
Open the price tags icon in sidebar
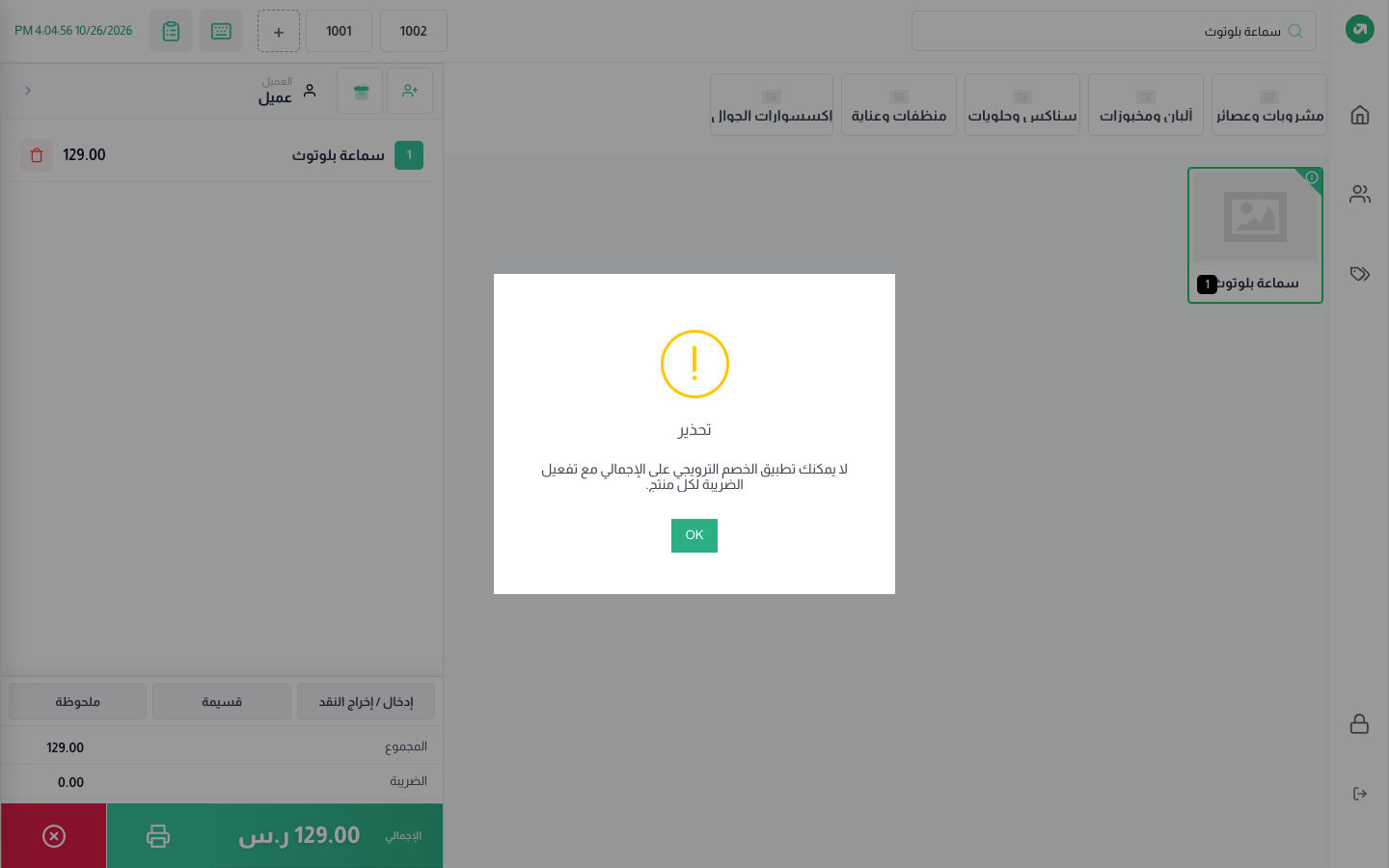[x=1360, y=274]
